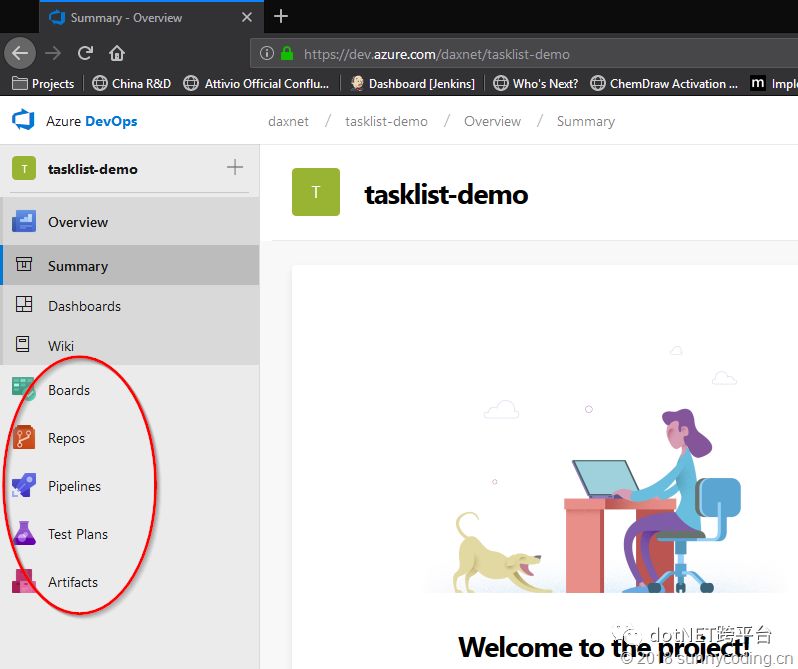The image size is (798, 669).
Task: Click the daxnet breadcrumb
Action: tap(288, 121)
